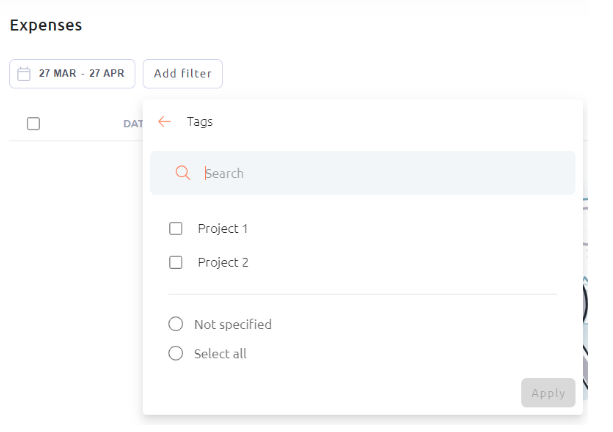Check the Project 2 checkbox

(x=176, y=262)
